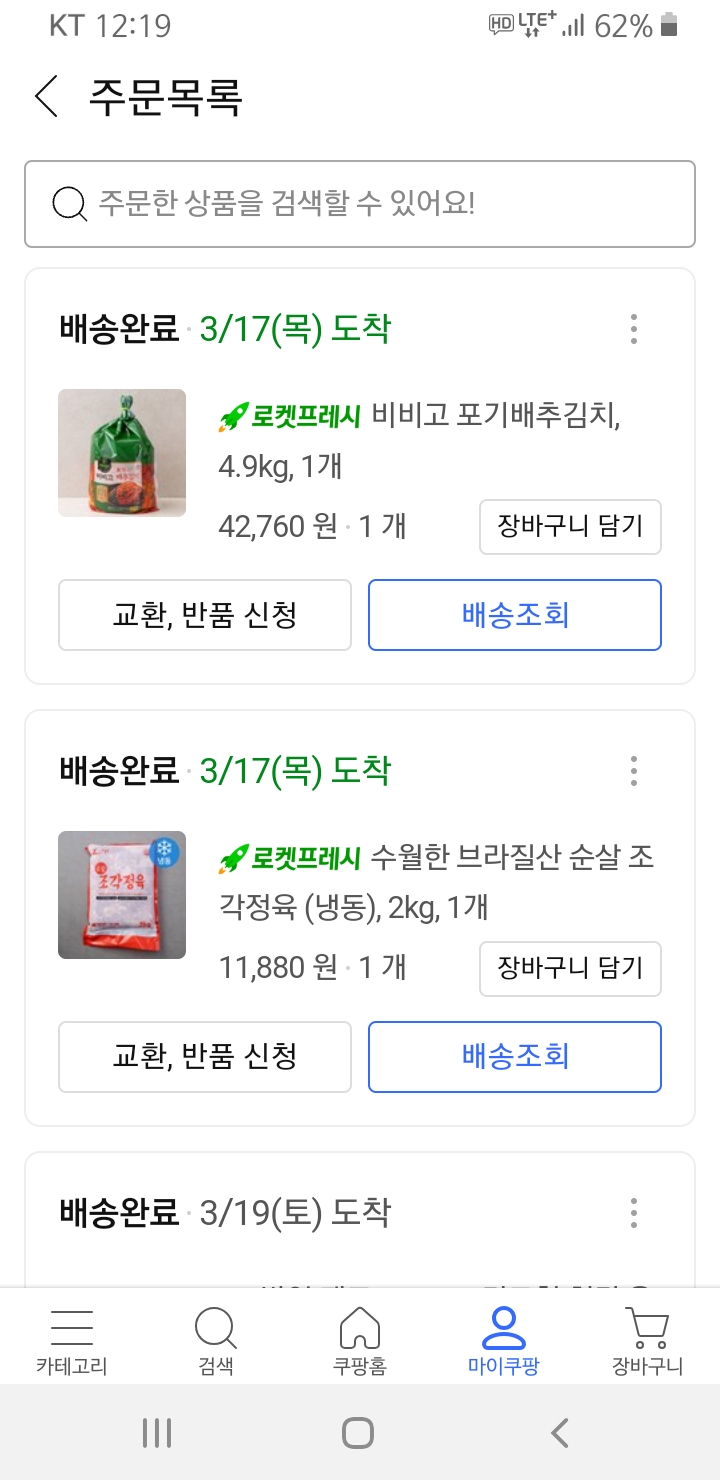The image size is (720, 1480).
Task: Tap 장바구니 담기 for 비비고 포기배추김치
Action: 570,527
